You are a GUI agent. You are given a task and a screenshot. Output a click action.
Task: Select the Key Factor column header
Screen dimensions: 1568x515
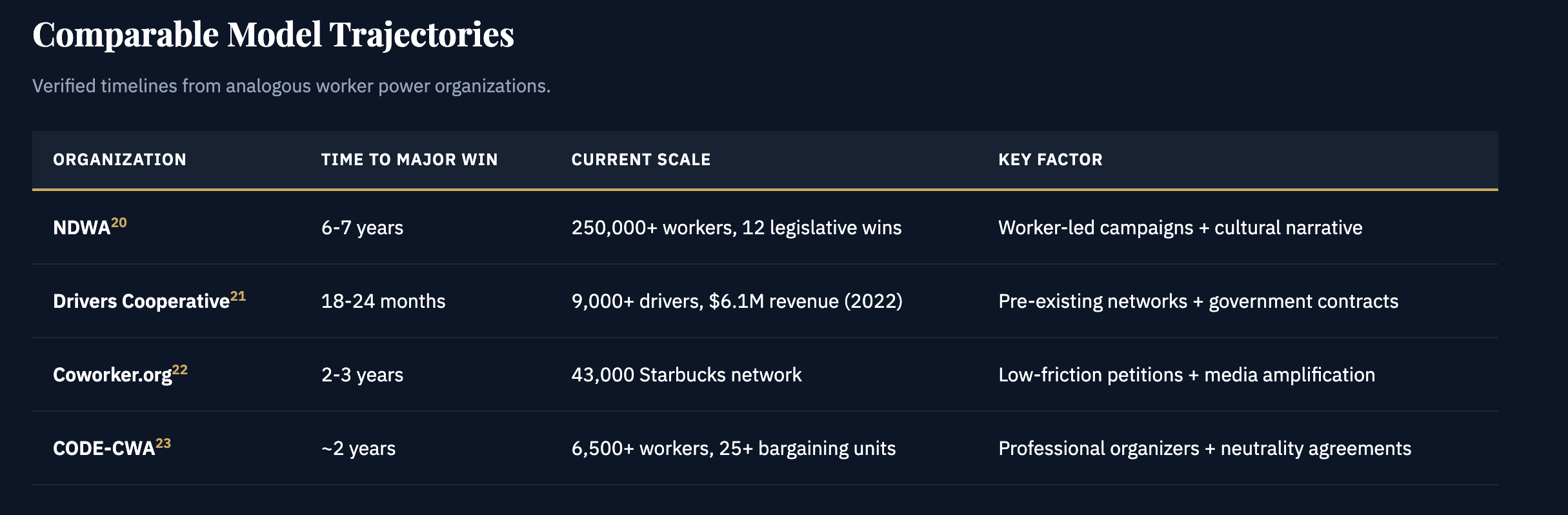pyautogui.click(x=1050, y=159)
